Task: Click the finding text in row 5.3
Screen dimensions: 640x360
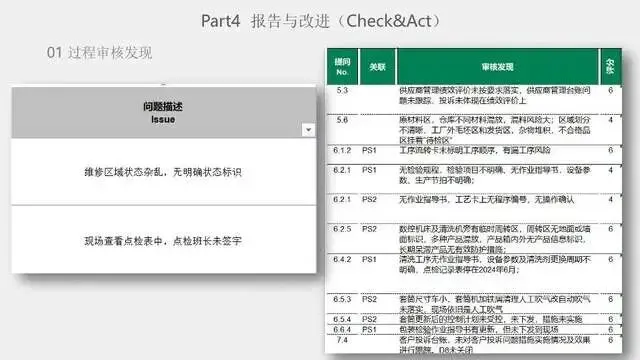Action: click(495, 95)
